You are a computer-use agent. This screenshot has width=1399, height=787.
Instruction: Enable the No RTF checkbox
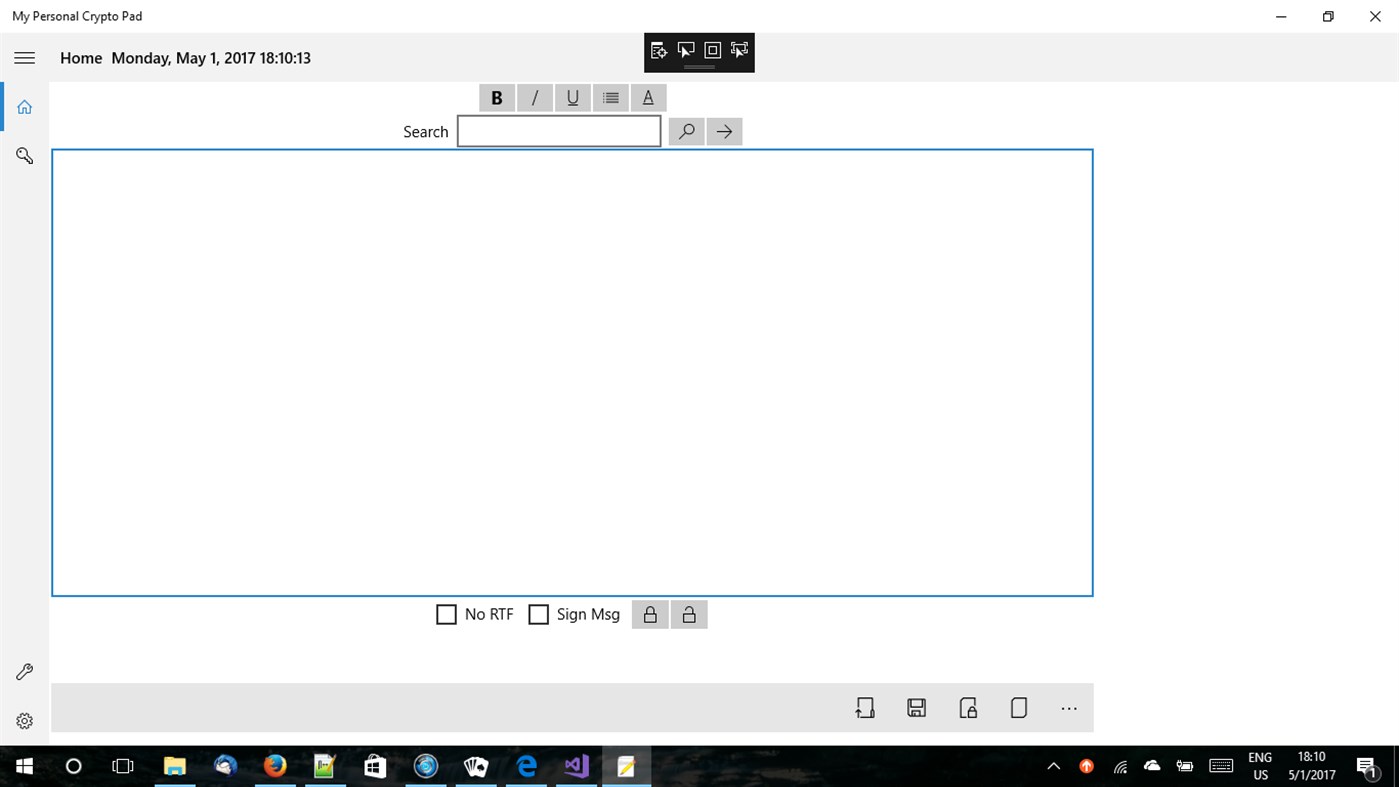pos(446,613)
